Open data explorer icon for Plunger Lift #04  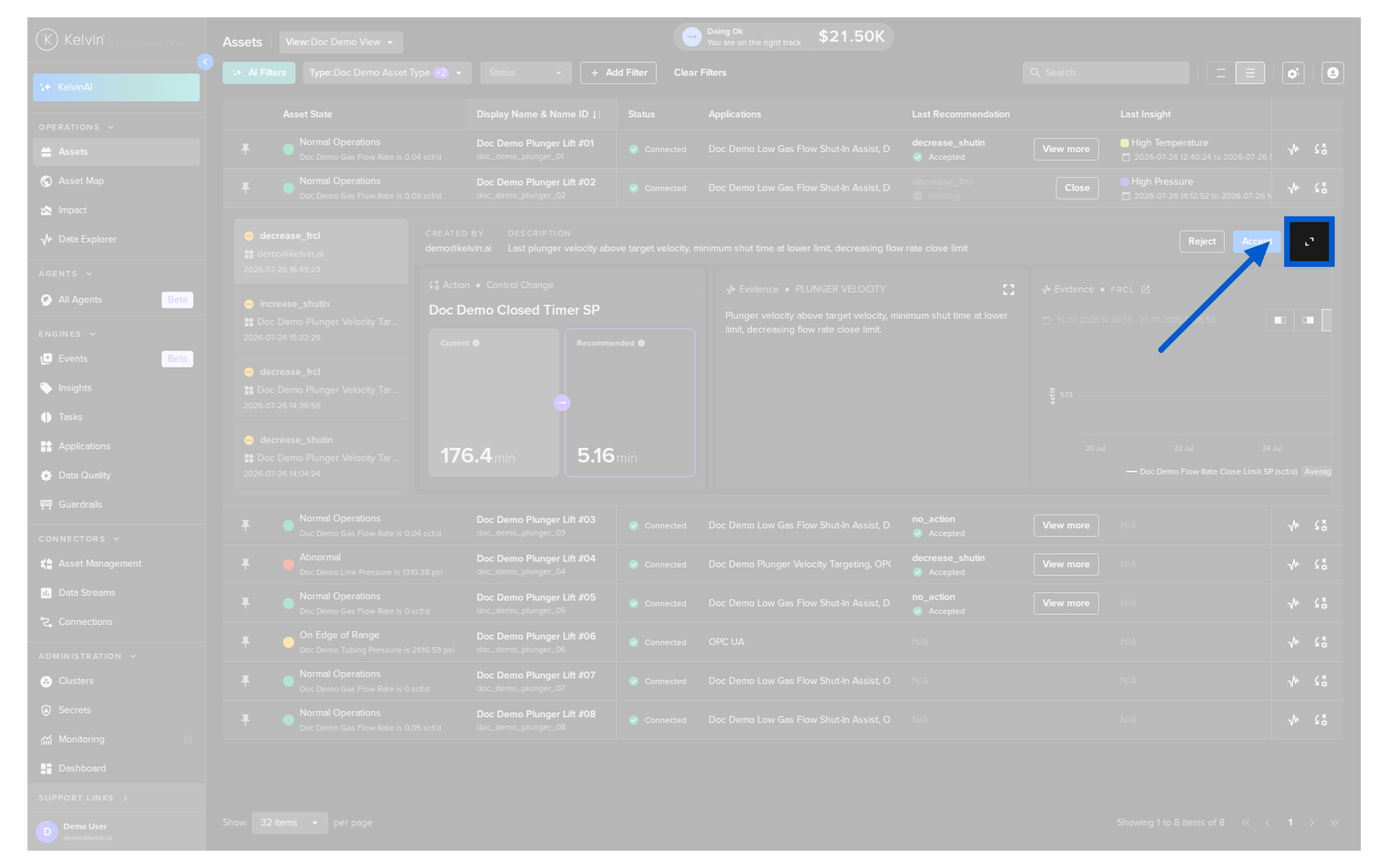(1294, 565)
